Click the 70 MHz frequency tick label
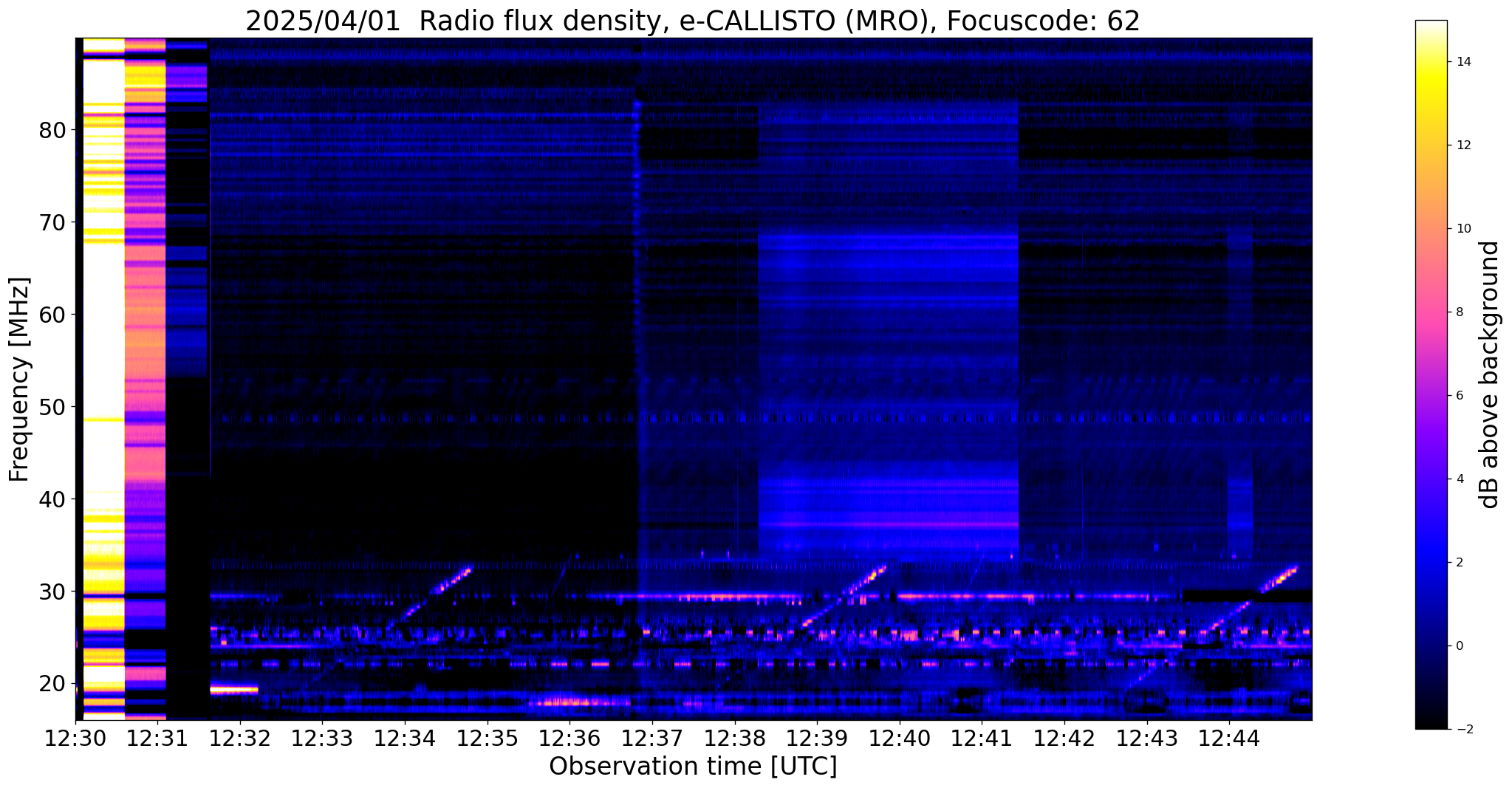 [52, 222]
